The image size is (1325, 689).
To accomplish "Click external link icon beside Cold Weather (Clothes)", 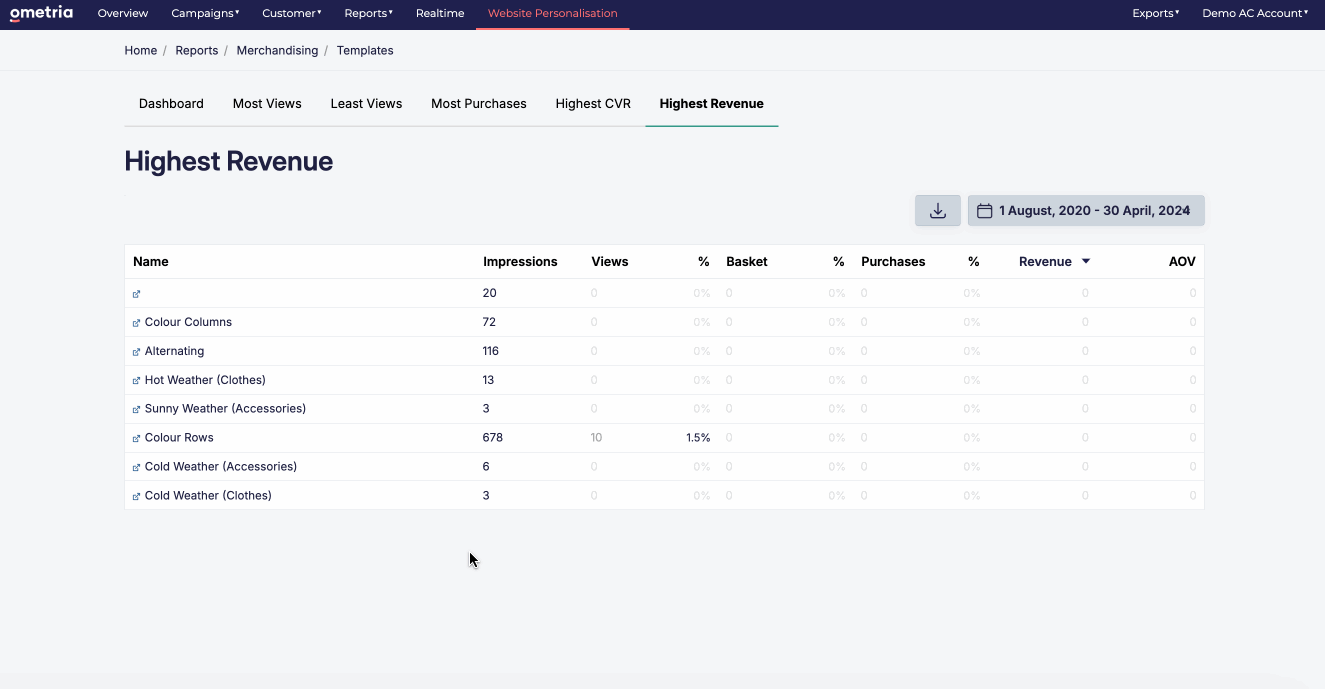I will [137, 497].
